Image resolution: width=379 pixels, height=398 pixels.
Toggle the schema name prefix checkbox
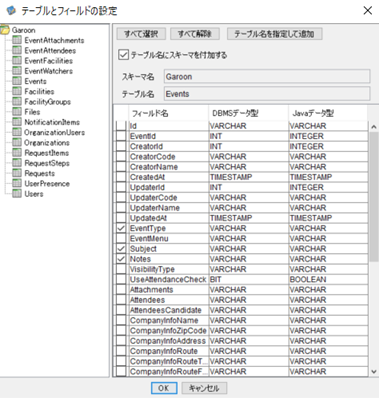123,55
